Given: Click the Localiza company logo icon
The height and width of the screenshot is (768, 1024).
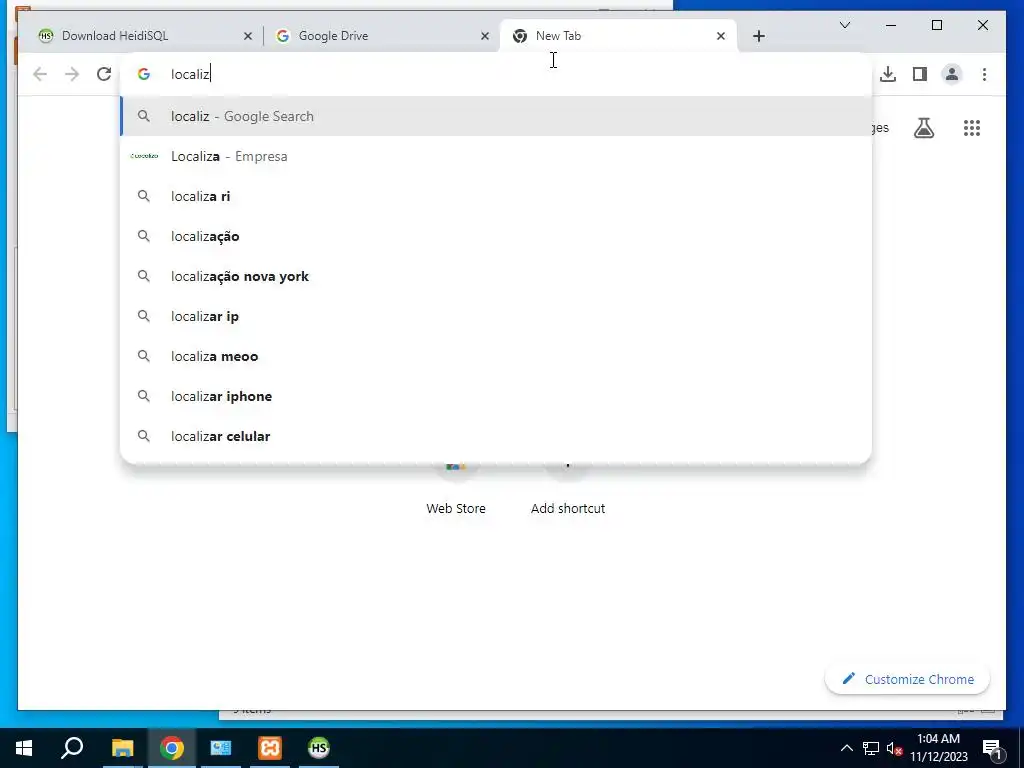Looking at the screenshot, I should pyautogui.click(x=144, y=156).
